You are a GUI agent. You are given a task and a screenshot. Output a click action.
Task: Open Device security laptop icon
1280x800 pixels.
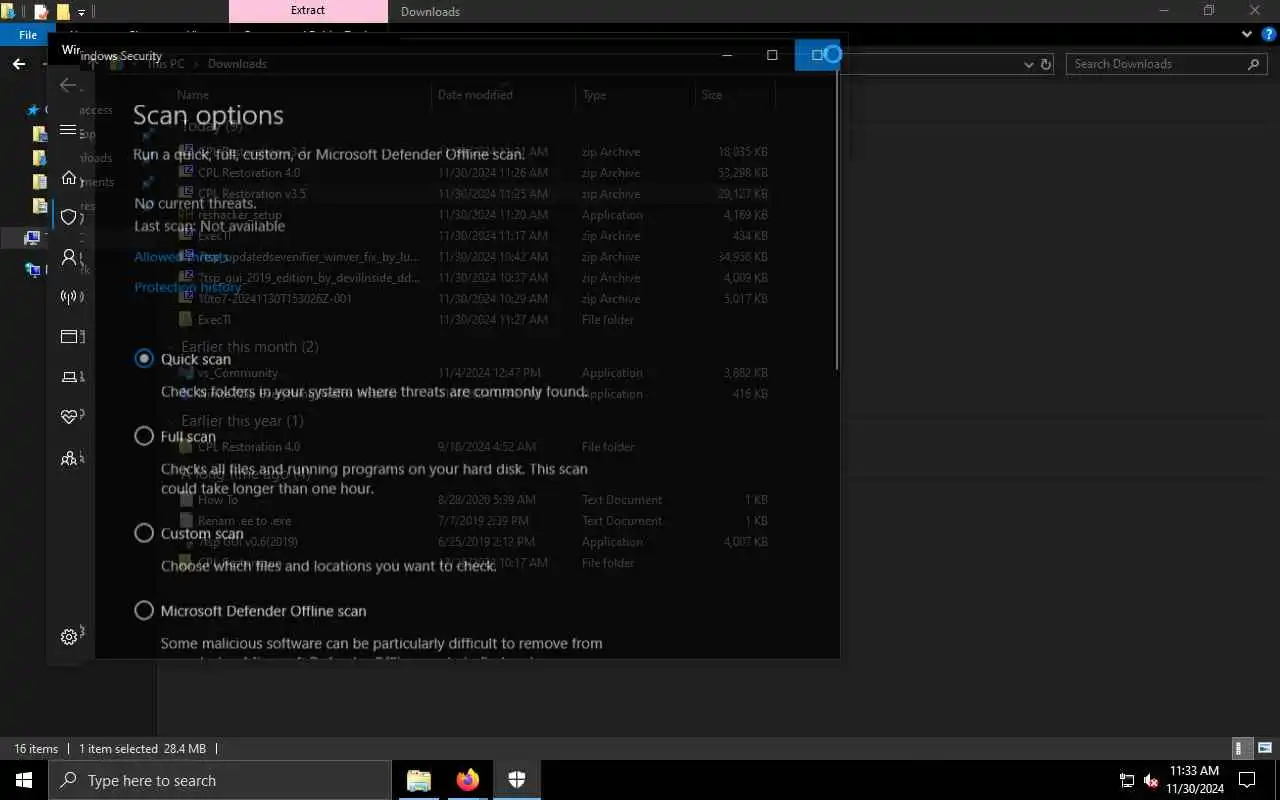[69, 377]
